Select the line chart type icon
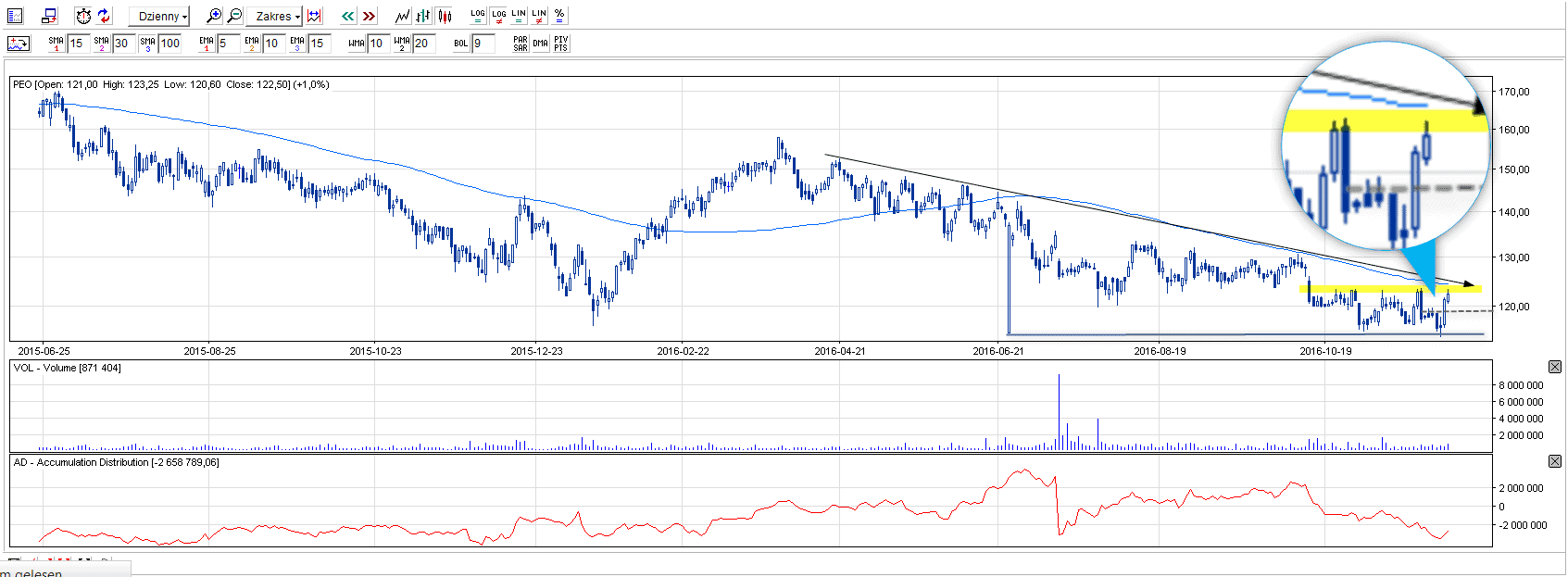The width and height of the screenshot is (1568, 577). point(402,16)
